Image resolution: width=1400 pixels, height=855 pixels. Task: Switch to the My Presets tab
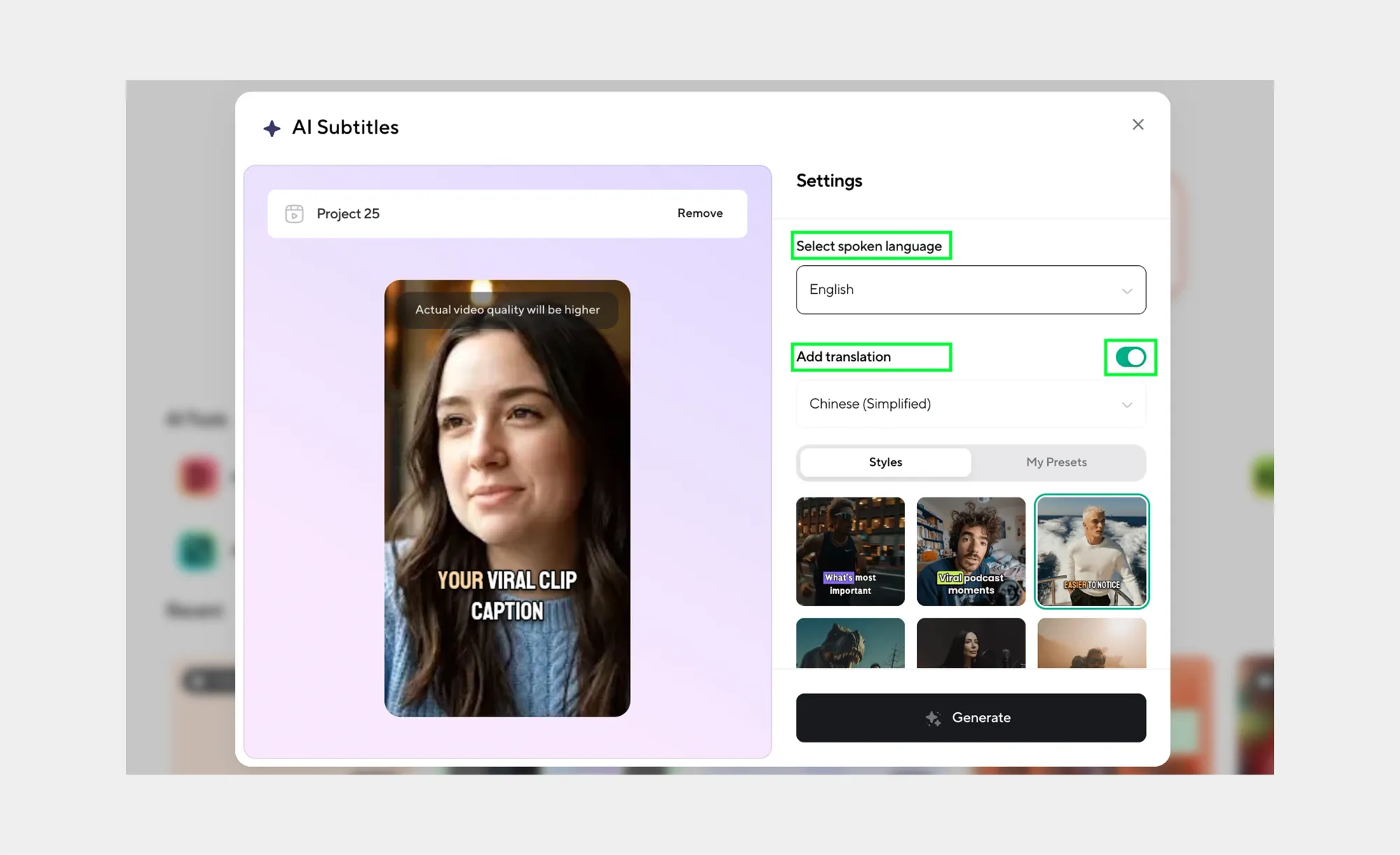(1056, 462)
